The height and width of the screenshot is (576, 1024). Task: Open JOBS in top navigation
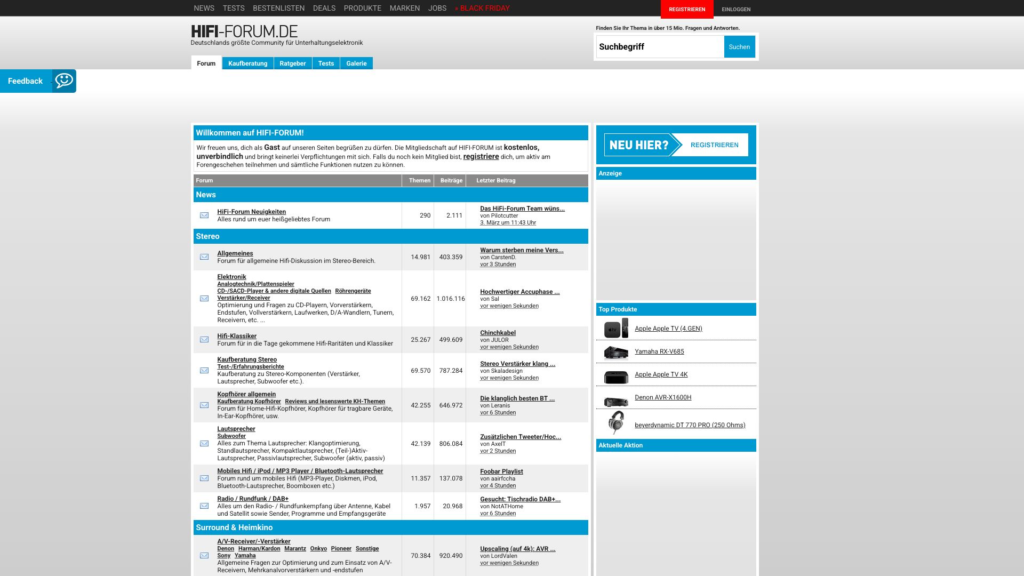pyautogui.click(x=438, y=8)
